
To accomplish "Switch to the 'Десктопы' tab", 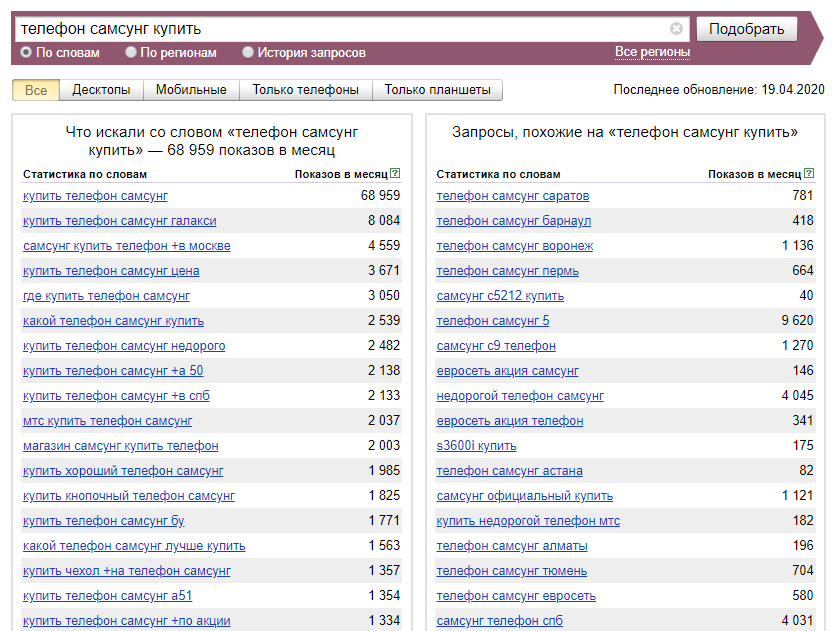I will 101,90.
